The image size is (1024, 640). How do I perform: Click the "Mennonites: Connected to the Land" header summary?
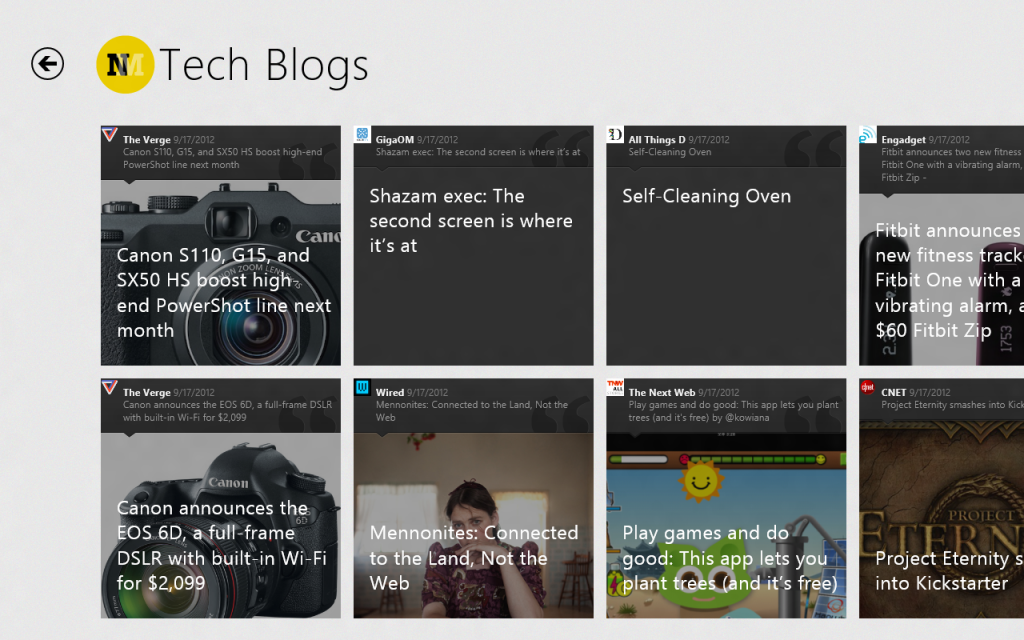(x=472, y=411)
